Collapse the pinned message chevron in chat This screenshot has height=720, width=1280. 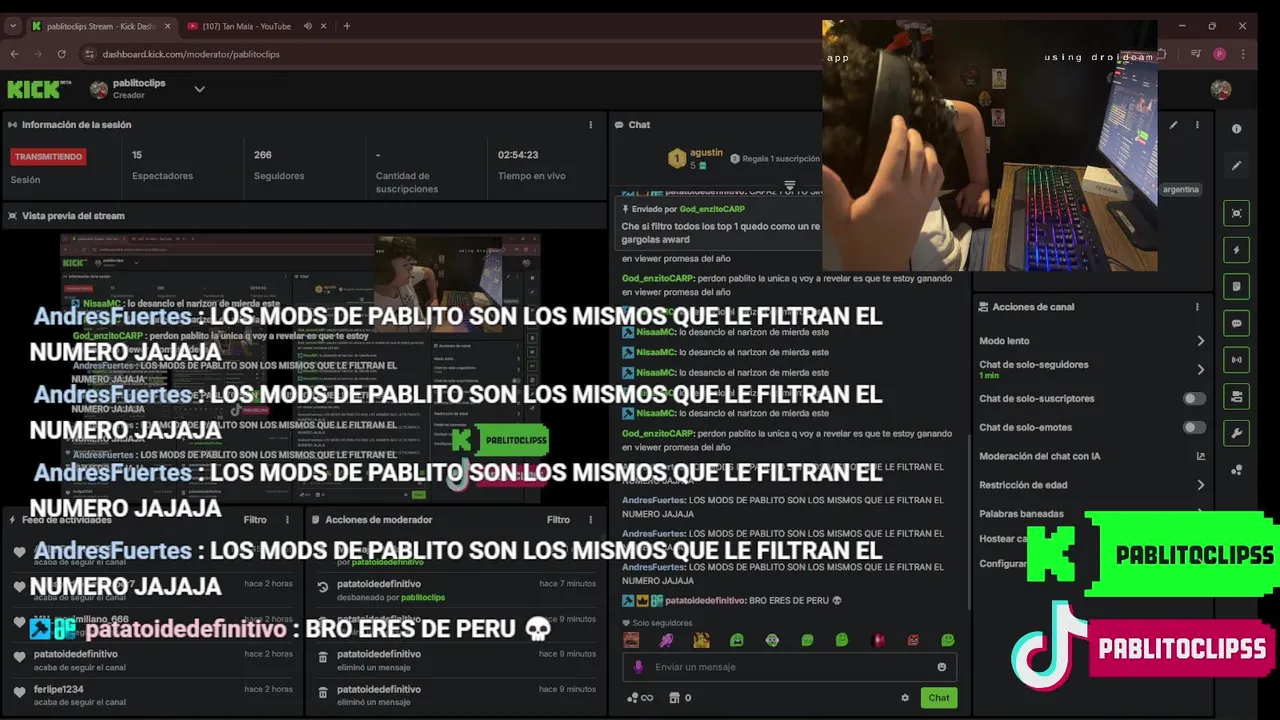point(790,187)
